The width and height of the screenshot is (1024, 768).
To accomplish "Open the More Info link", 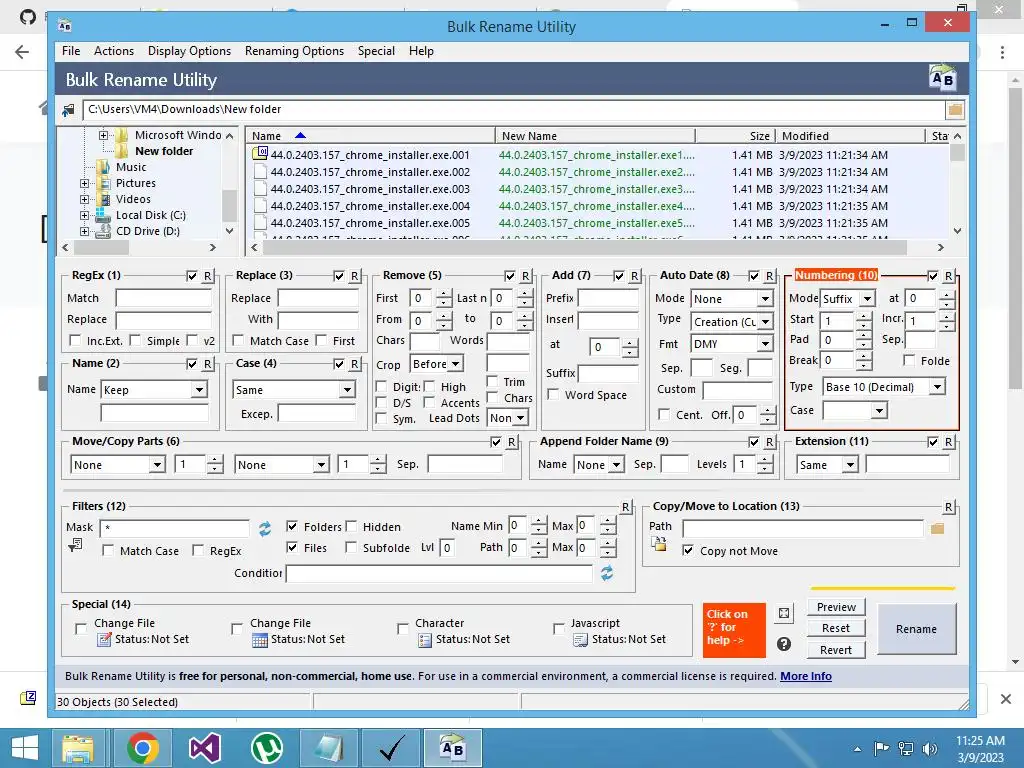I will tap(806, 676).
